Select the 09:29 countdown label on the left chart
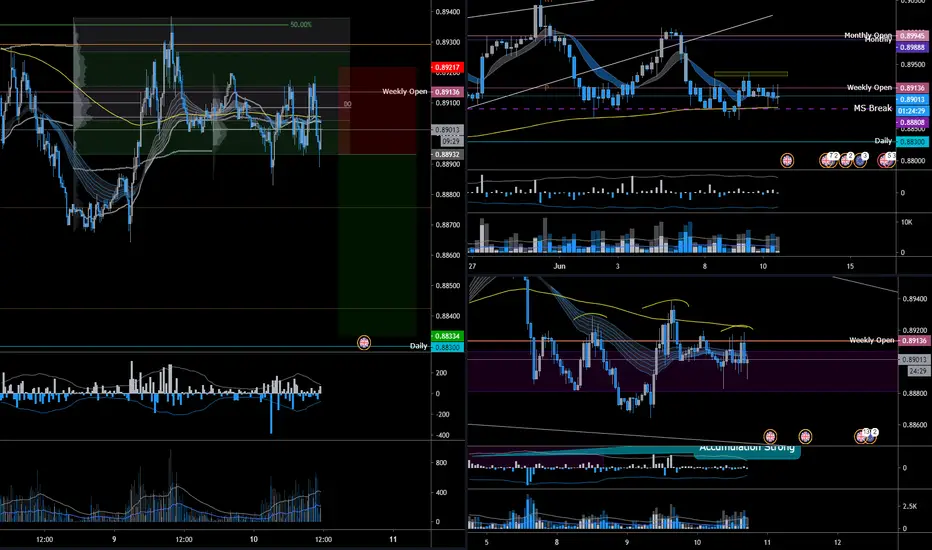 [x=451, y=142]
